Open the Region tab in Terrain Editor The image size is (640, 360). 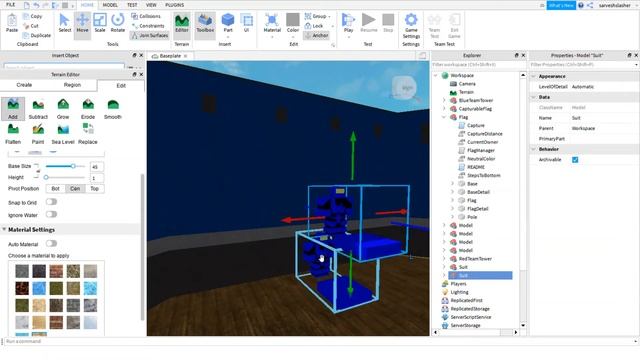point(72,85)
